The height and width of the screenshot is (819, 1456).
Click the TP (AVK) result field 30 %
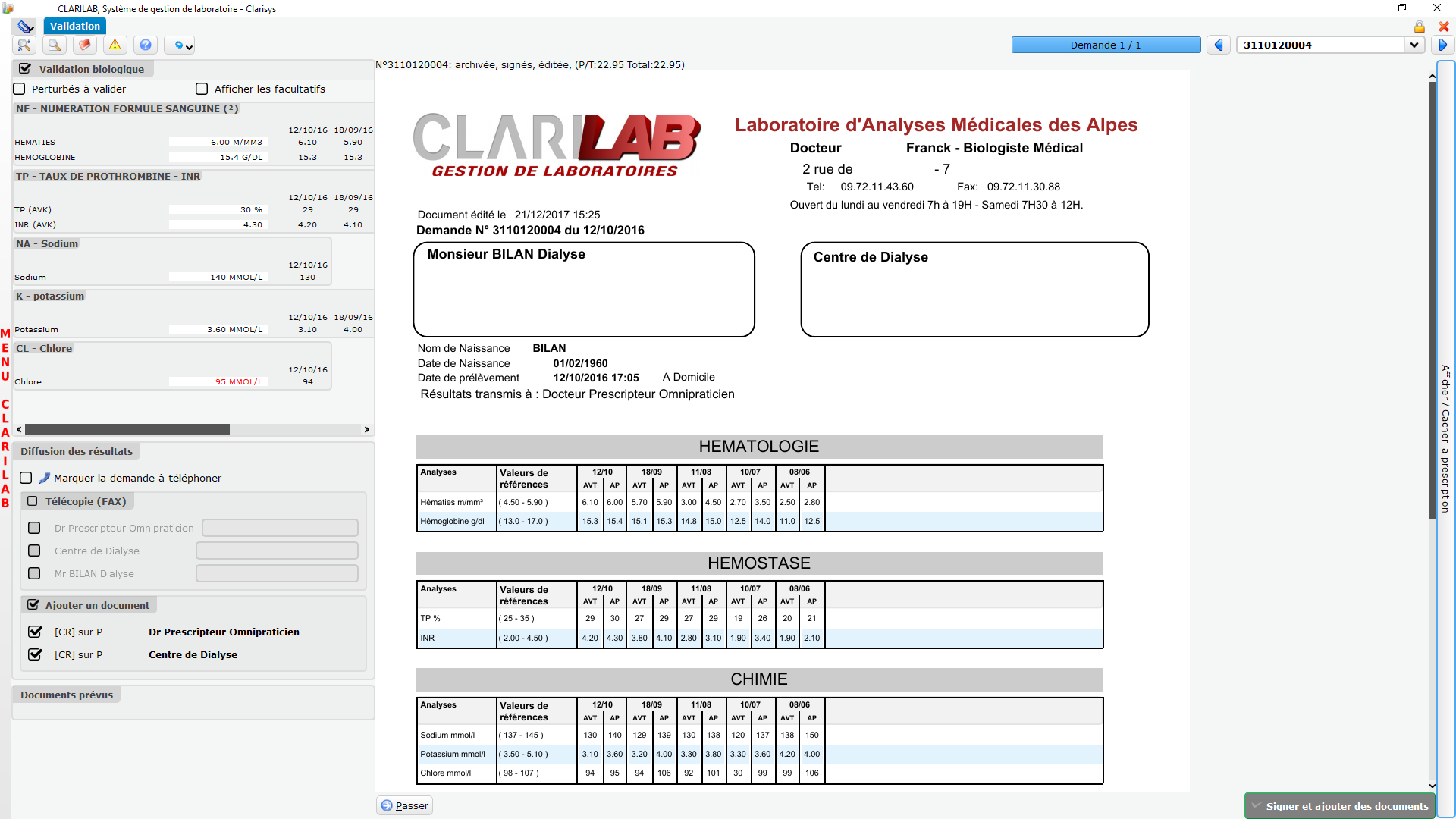[218, 209]
